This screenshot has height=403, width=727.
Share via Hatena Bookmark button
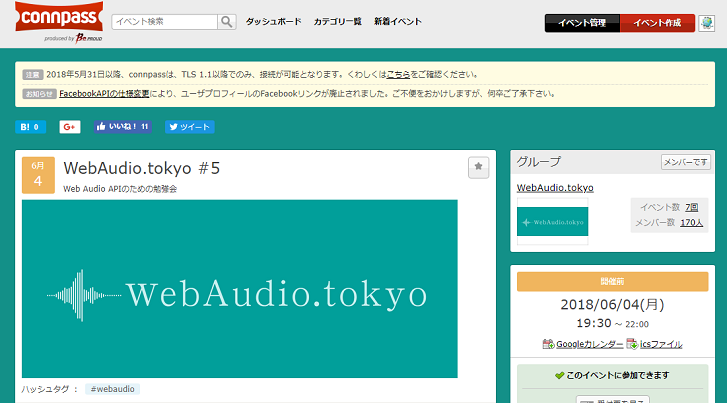[x=30, y=127]
